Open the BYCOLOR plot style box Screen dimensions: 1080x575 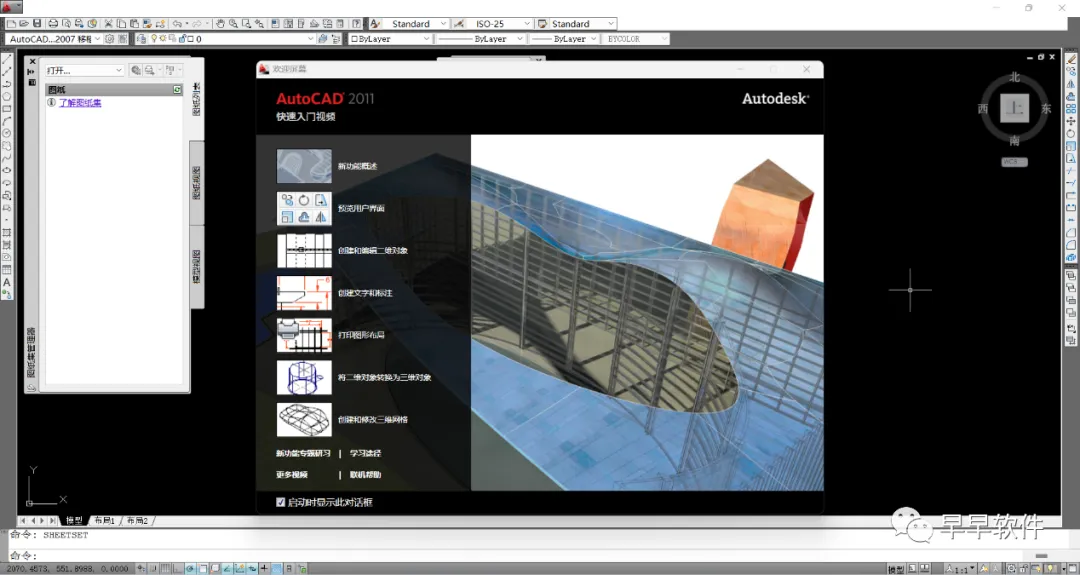click(x=636, y=39)
